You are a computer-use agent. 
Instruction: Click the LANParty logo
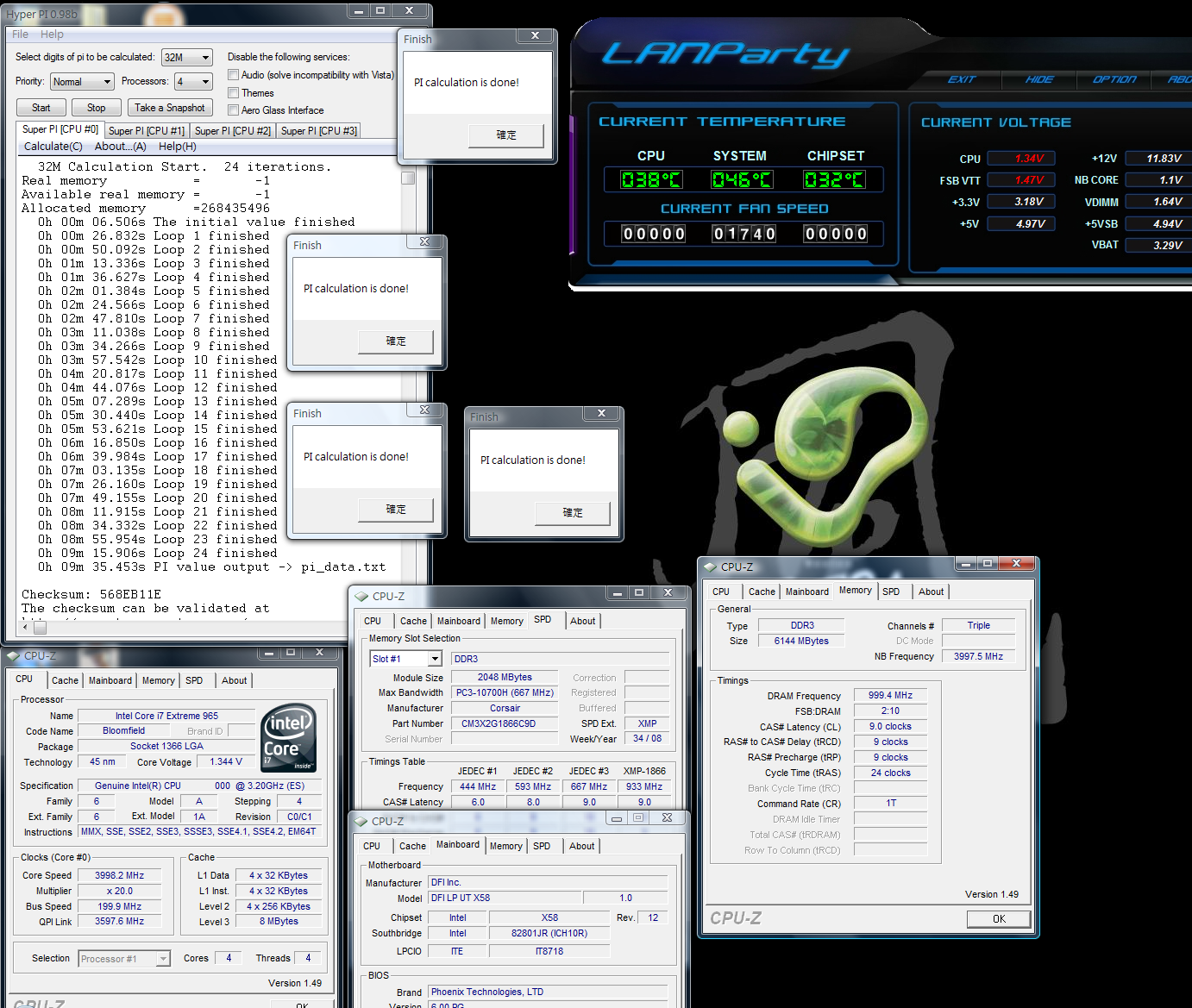coord(725,55)
